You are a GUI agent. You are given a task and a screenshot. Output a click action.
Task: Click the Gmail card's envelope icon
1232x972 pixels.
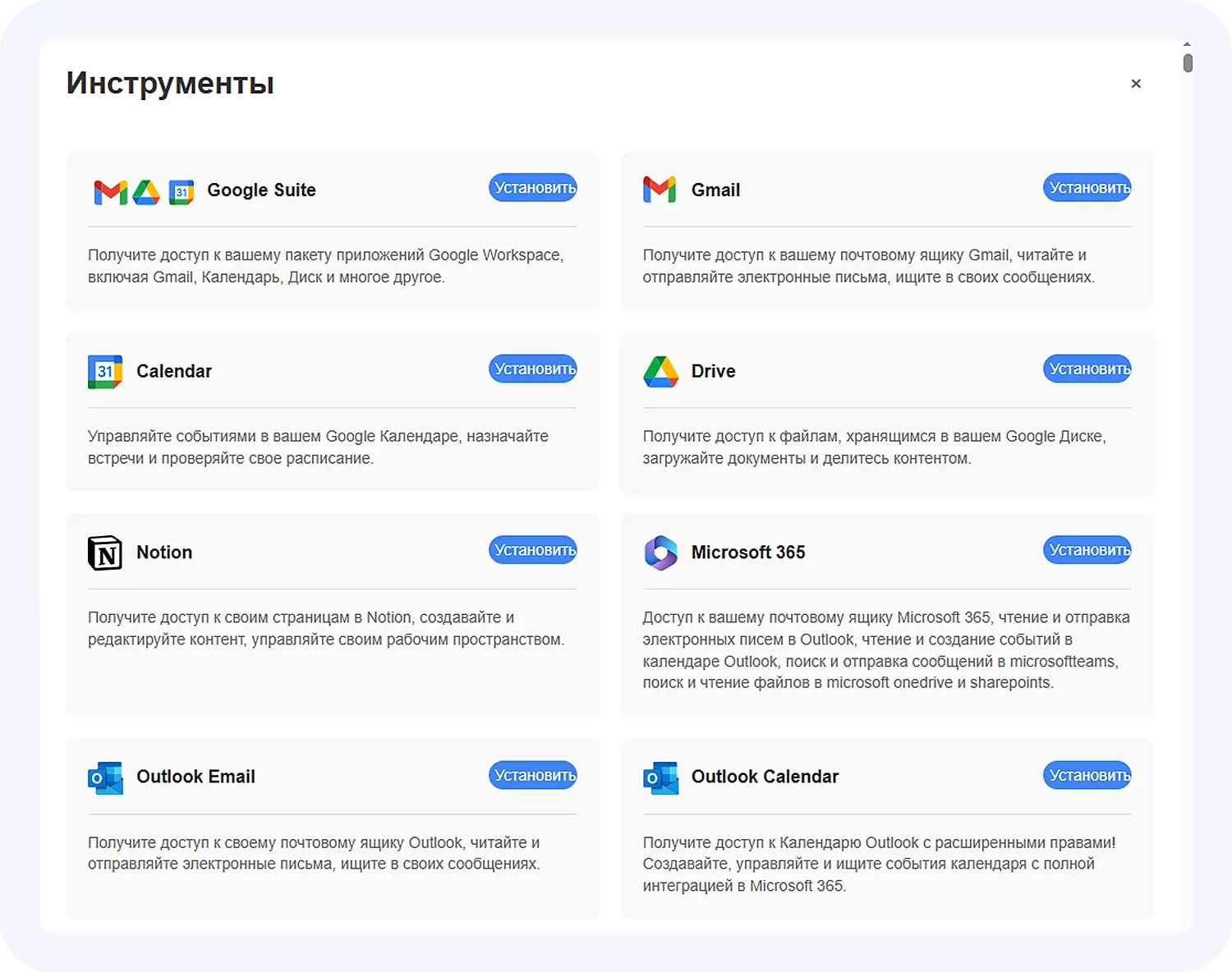coord(660,190)
